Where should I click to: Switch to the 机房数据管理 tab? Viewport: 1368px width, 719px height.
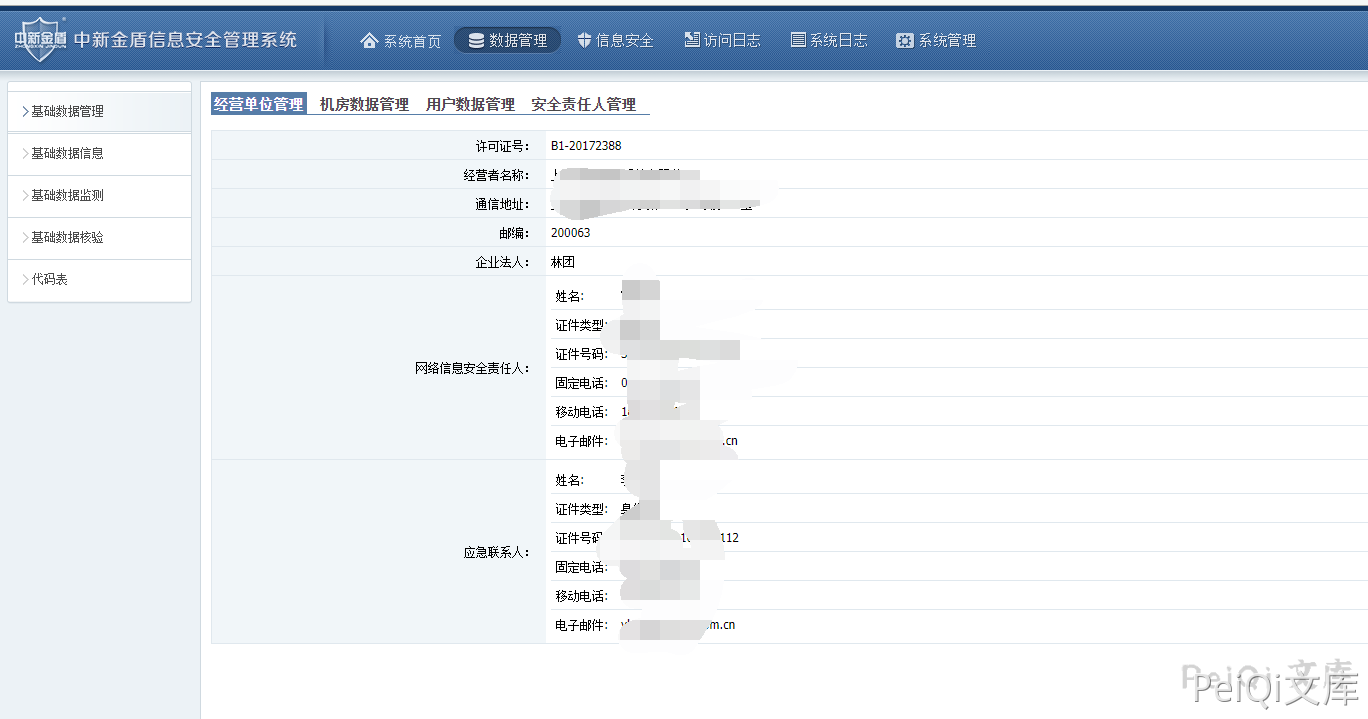click(364, 104)
